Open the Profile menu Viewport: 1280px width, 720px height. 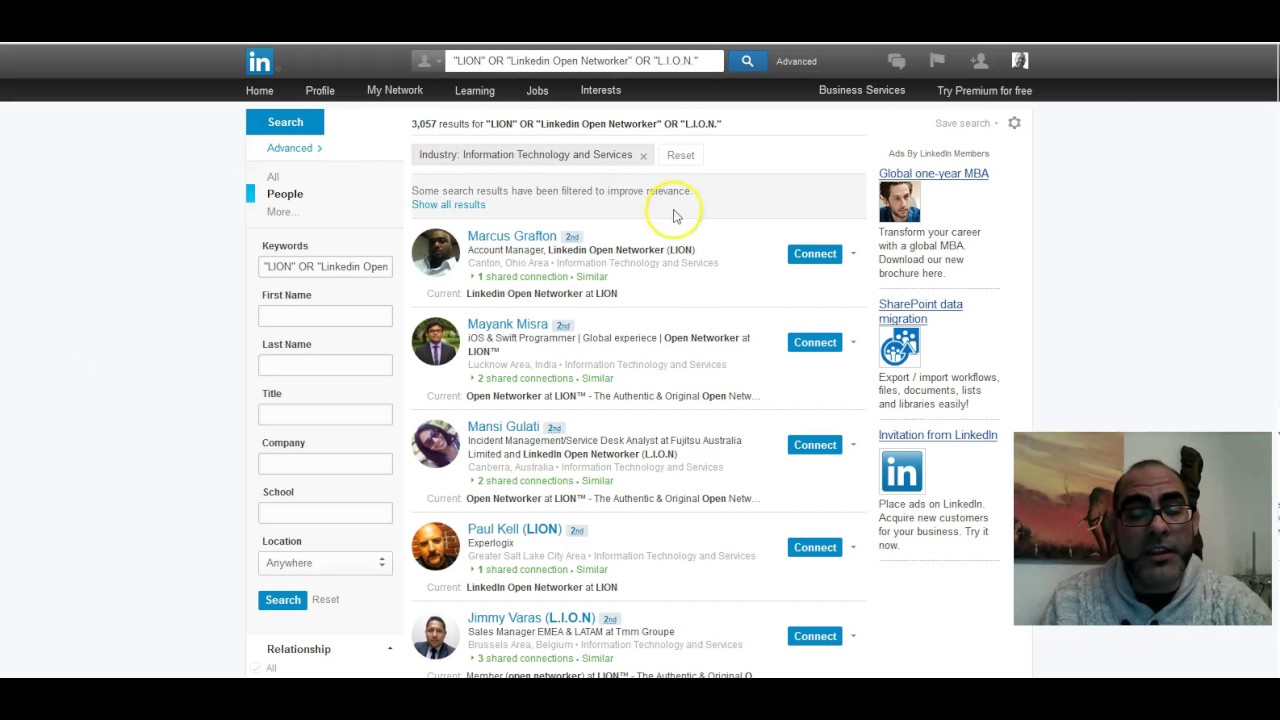[x=320, y=91]
